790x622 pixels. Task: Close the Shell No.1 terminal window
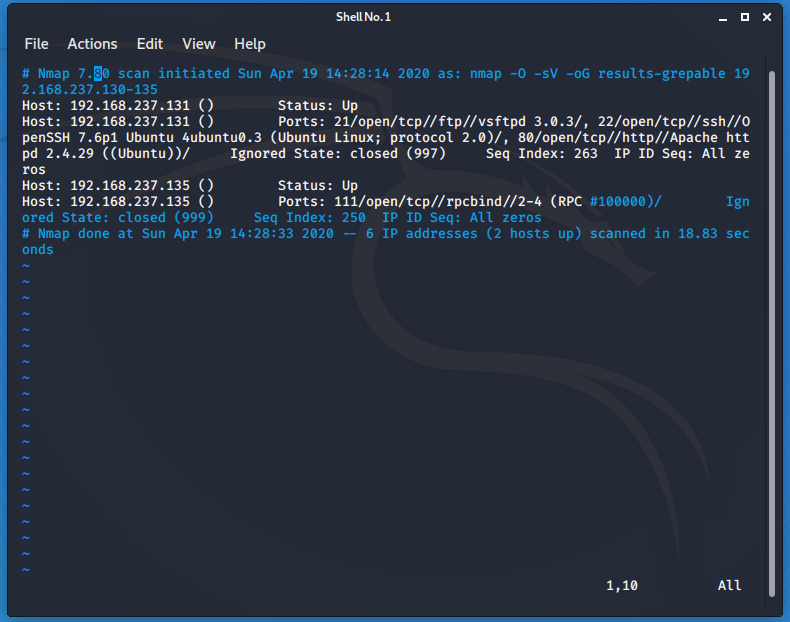click(767, 17)
